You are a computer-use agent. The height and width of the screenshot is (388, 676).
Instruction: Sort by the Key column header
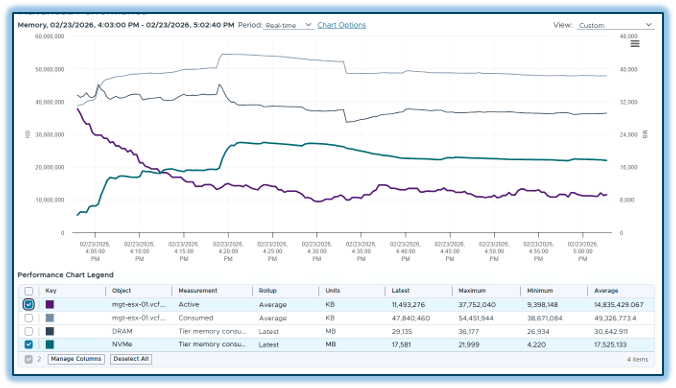[x=51, y=291]
